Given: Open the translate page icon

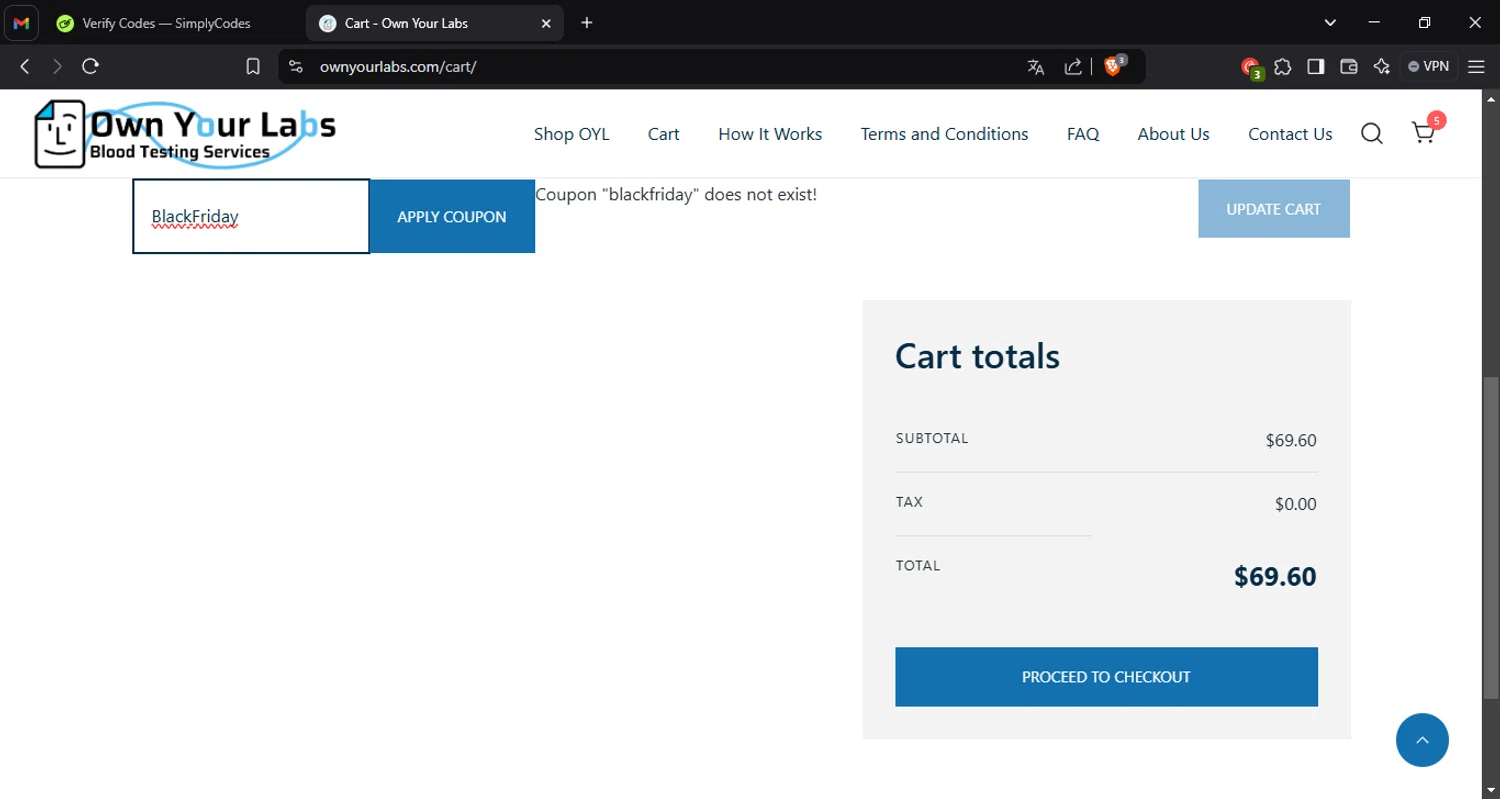Looking at the screenshot, I should [1036, 67].
